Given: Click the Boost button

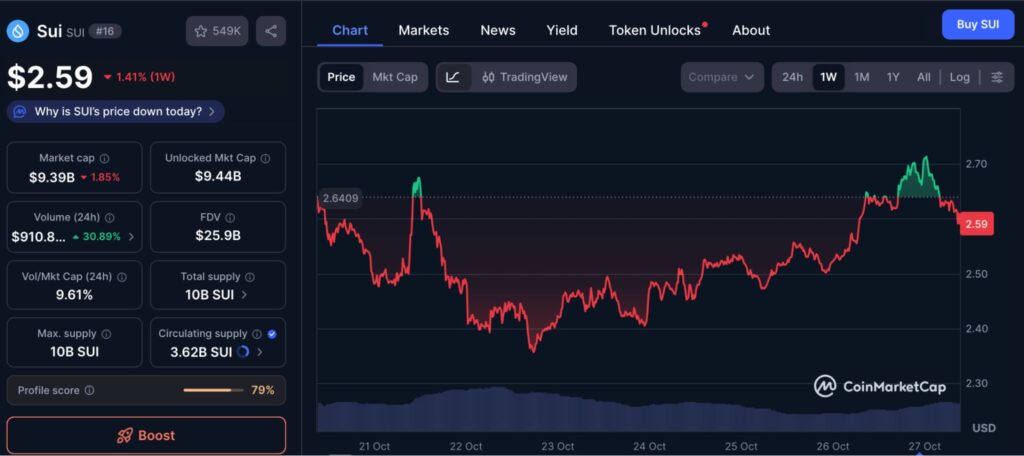Looking at the screenshot, I should coord(146,436).
